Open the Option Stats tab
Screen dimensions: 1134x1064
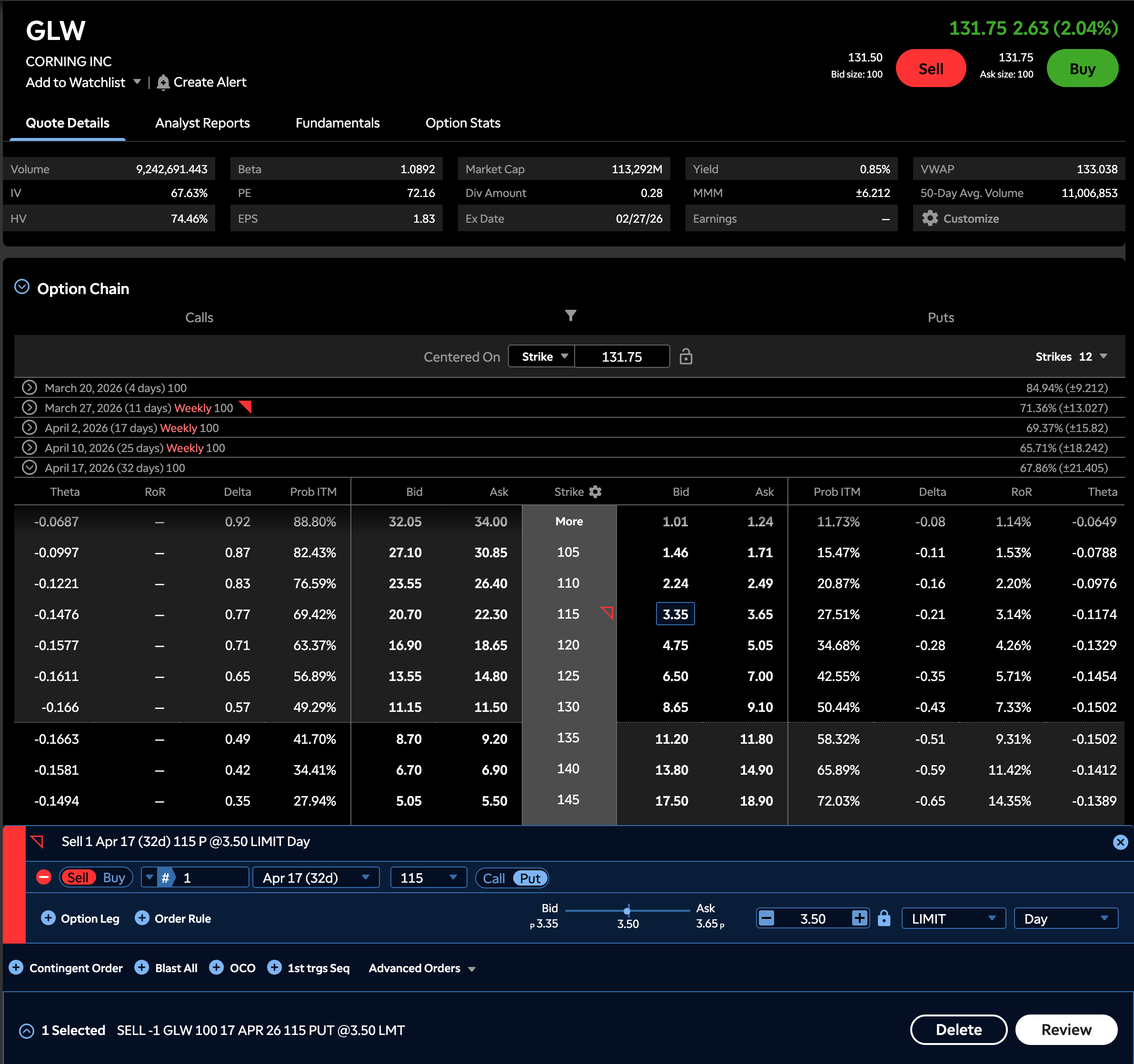pyautogui.click(x=463, y=123)
